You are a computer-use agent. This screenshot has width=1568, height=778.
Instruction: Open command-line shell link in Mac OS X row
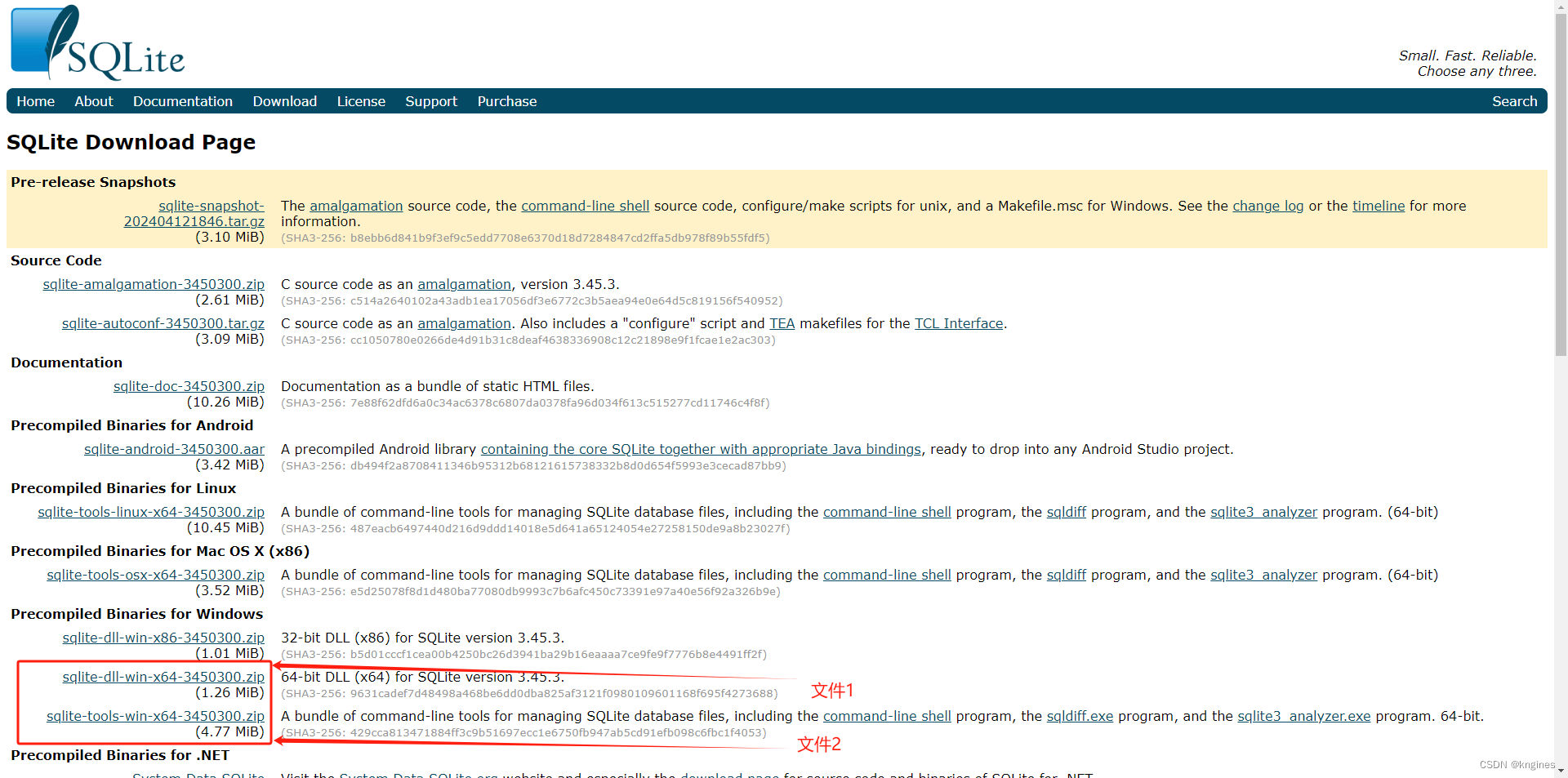[887, 575]
